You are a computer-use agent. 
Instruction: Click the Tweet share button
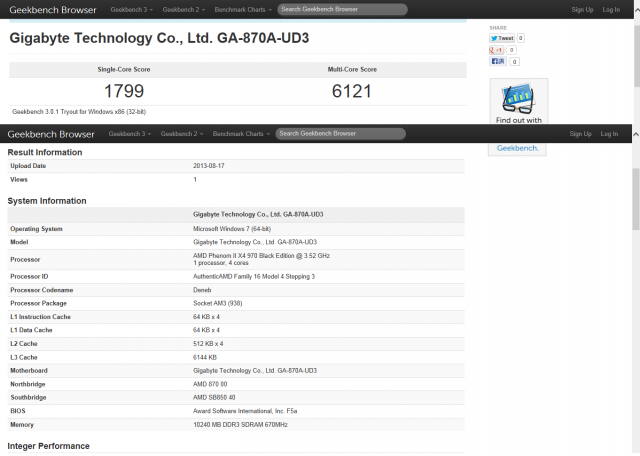pos(502,38)
